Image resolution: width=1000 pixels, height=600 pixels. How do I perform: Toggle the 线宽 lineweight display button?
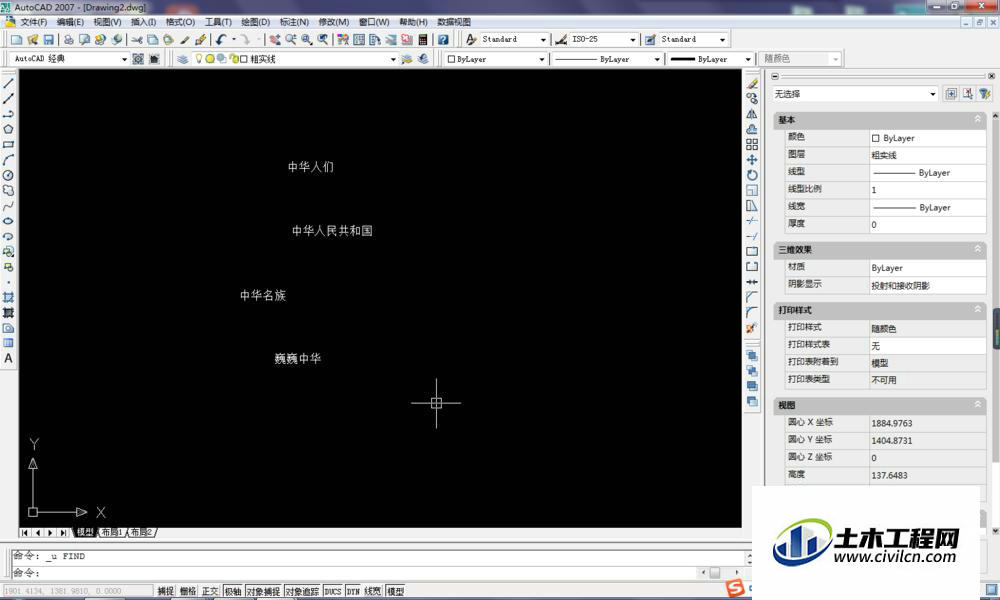pyautogui.click(x=373, y=591)
